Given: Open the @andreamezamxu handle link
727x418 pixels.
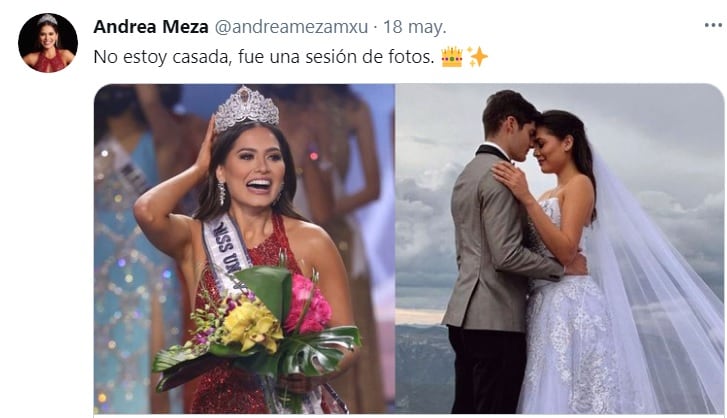Looking at the screenshot, I should pyautogui.click(x=291, y=27).
